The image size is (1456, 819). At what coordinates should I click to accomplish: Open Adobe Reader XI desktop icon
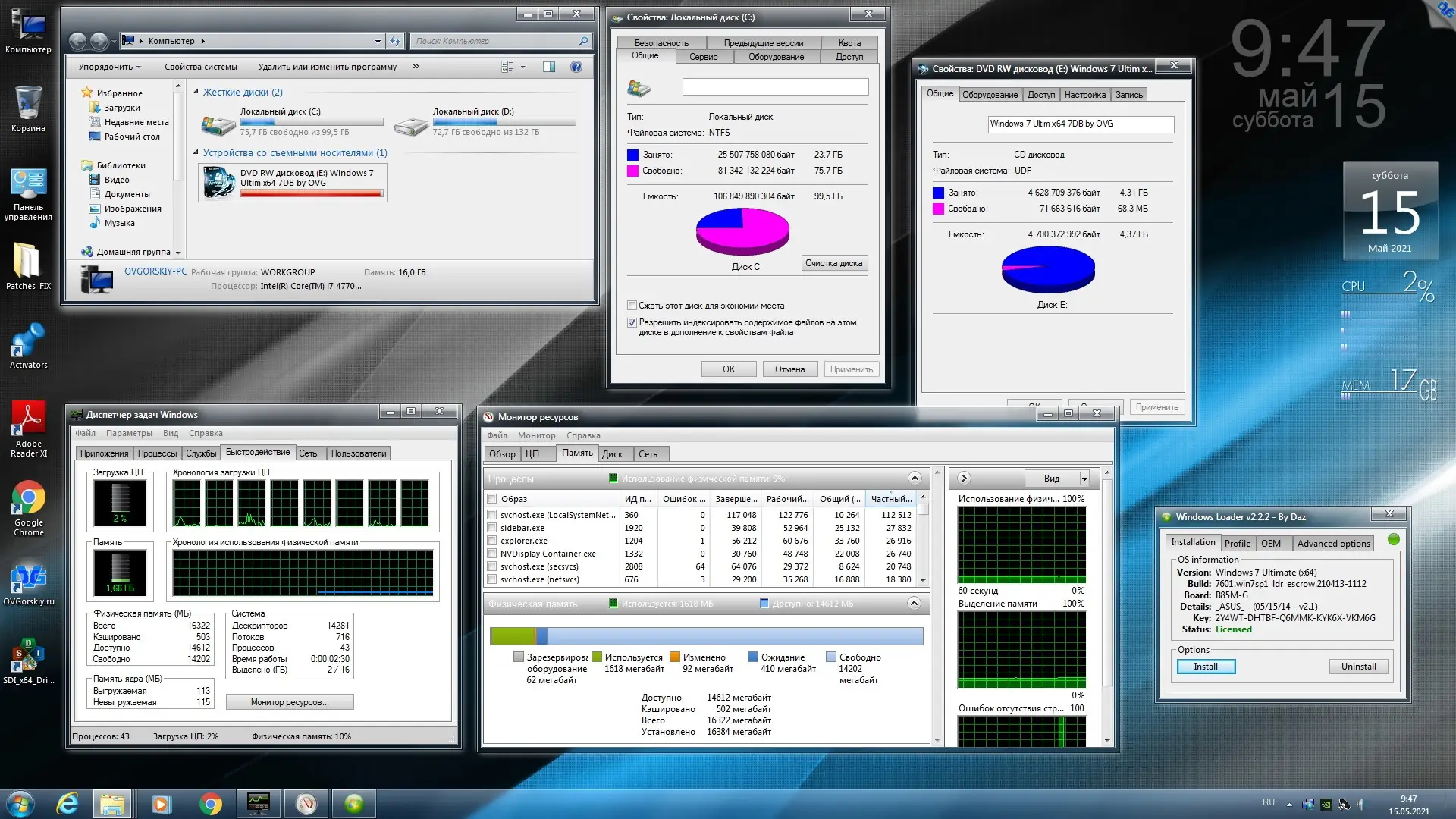[x=28, y=419]
